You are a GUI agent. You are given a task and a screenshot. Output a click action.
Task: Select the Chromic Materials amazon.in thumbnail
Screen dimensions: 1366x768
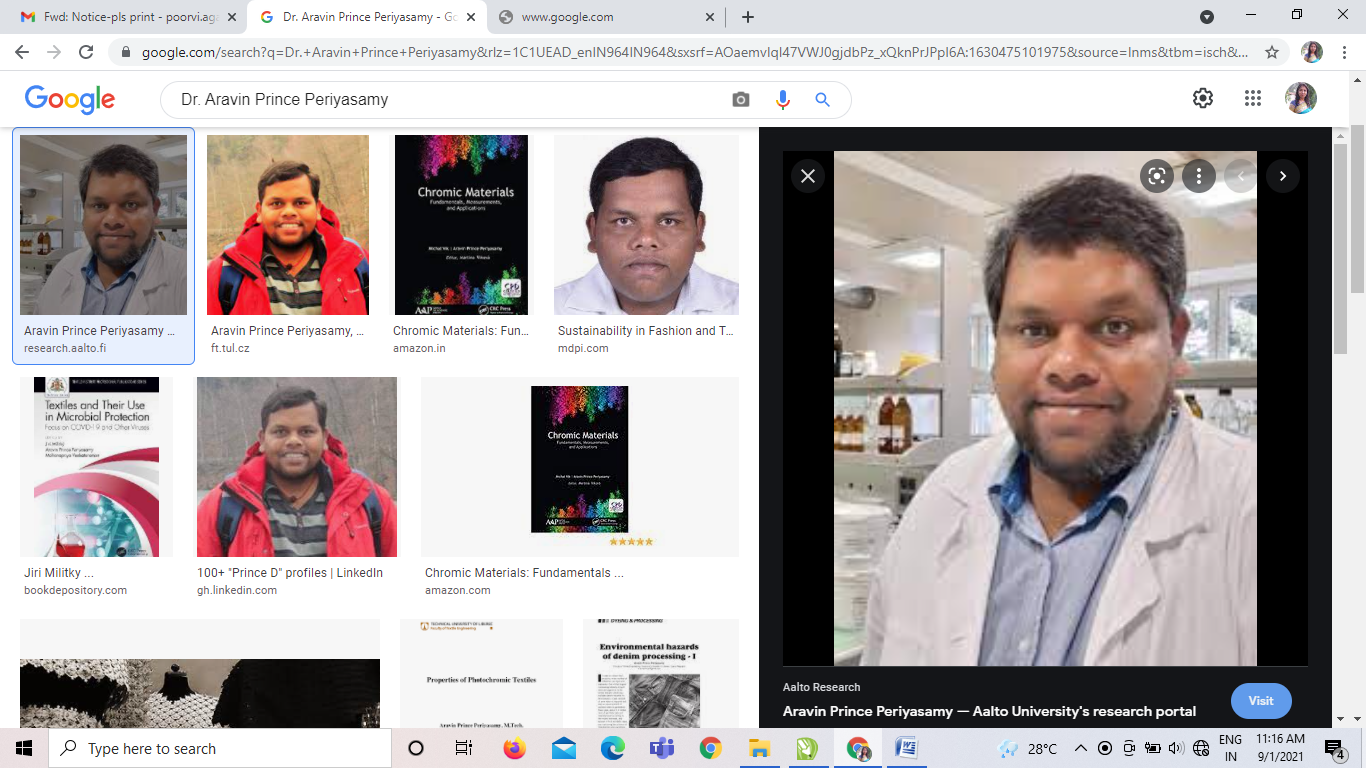[461, 225]
